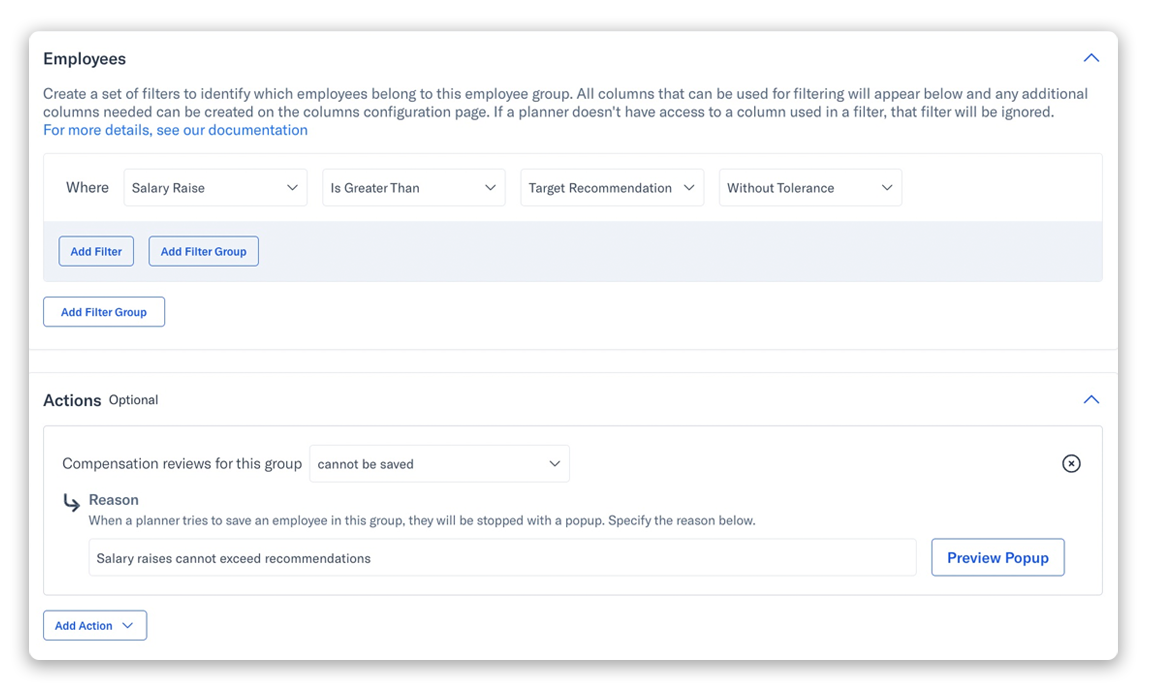The width and height of the screenshot is (1151, 696).
Task: Remove the compensation review action with the X icon
Action: [x=1071, y=463]
